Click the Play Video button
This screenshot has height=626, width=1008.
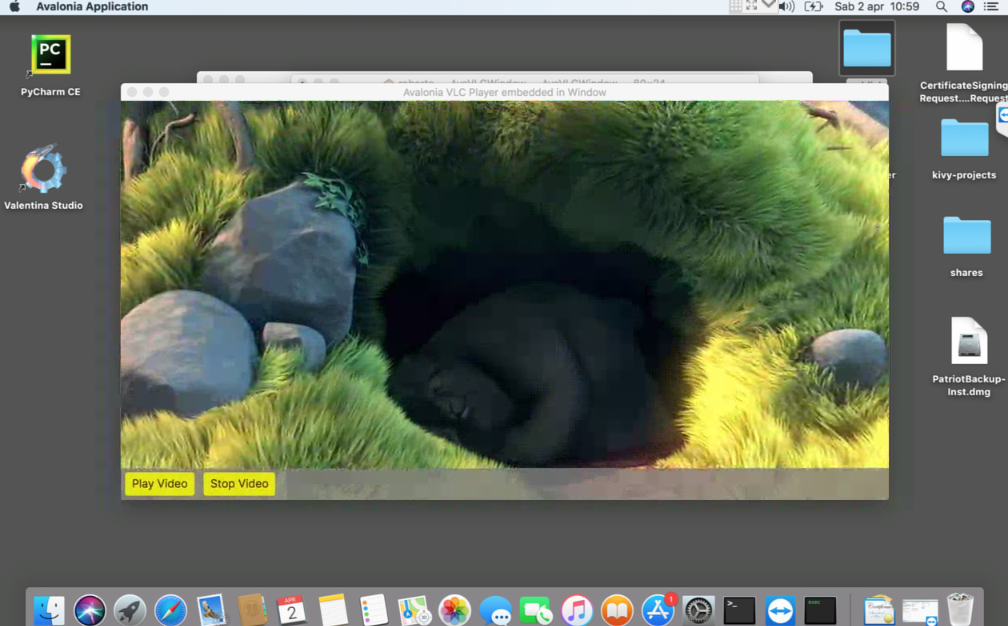[159, 483]
